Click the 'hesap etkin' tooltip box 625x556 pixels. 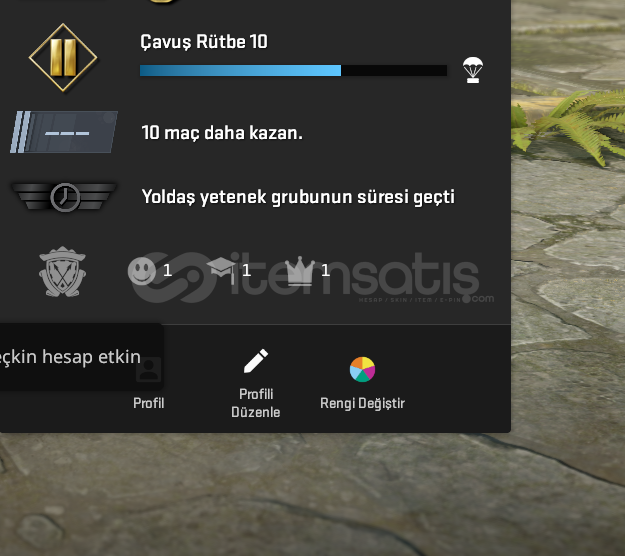tap(81, 357)
